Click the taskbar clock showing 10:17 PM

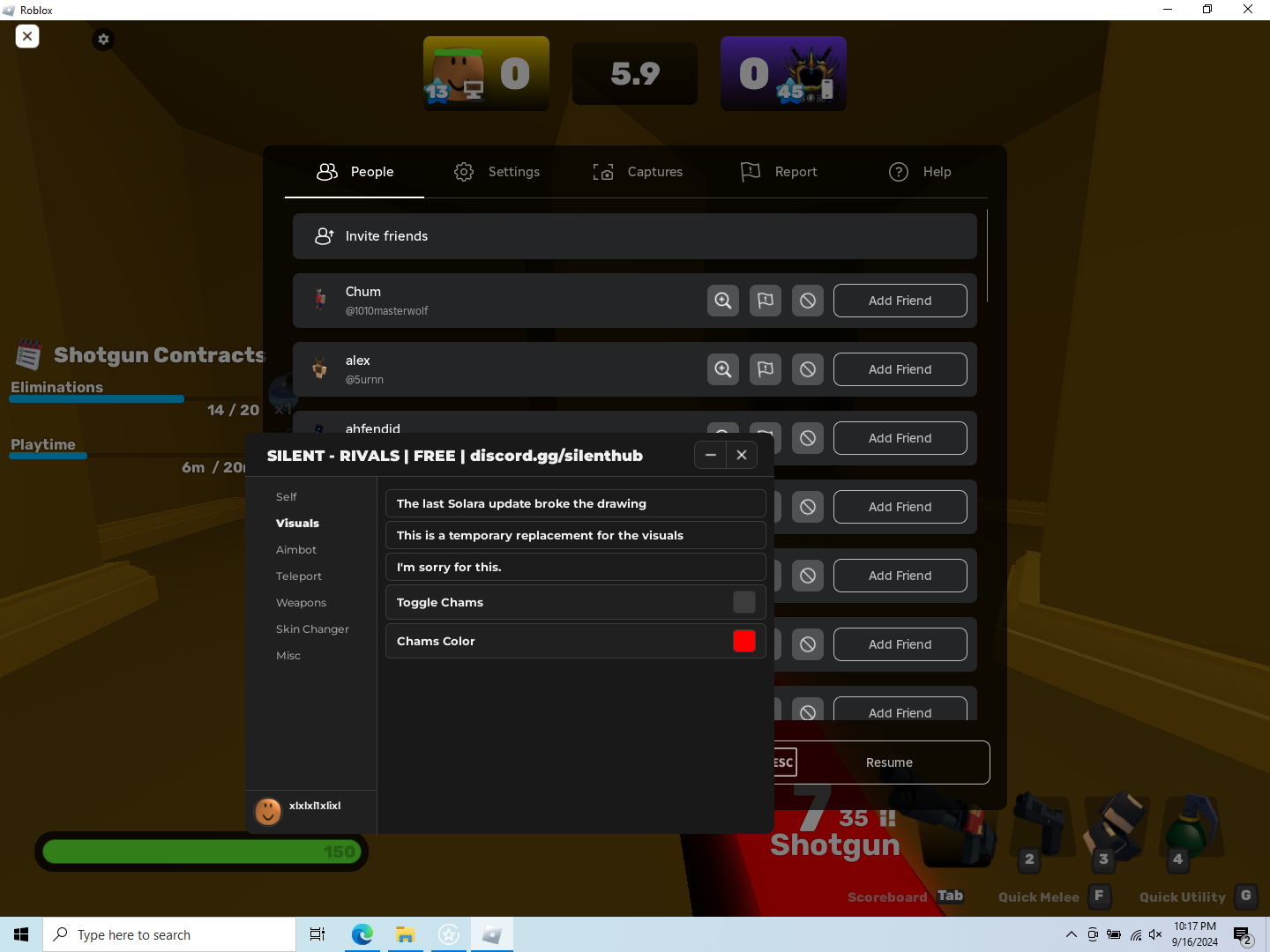[1195, 934]
